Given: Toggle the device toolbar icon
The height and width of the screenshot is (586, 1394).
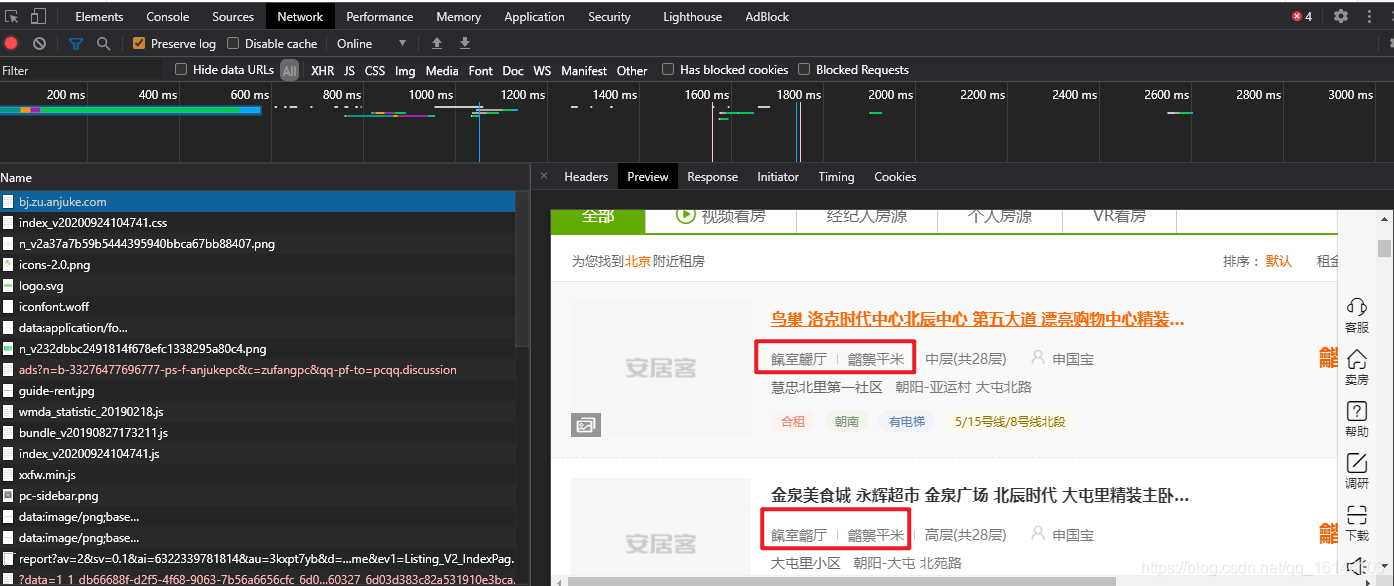Looking at the screenshot, I should point(38,16).
